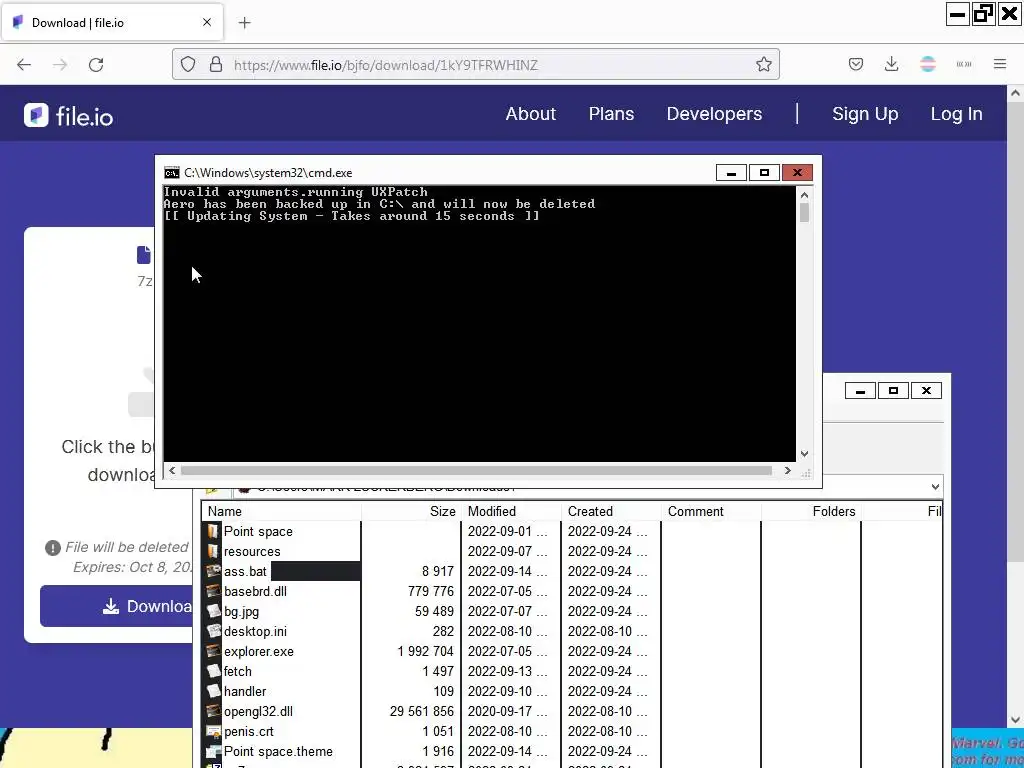The height and width of the screenshot is (768, 1024).
Task: Close the Download | file.io tab
Action: pos(207,22)
